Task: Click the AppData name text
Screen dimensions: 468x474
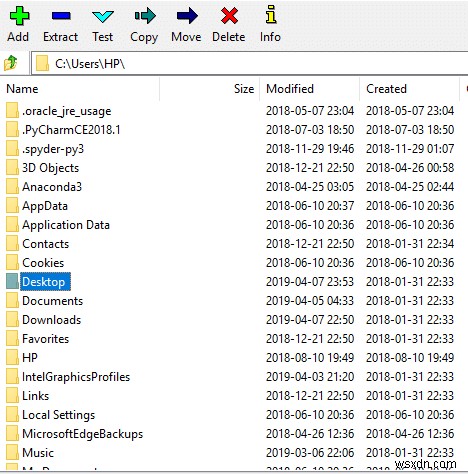Action: pos(45,206)
